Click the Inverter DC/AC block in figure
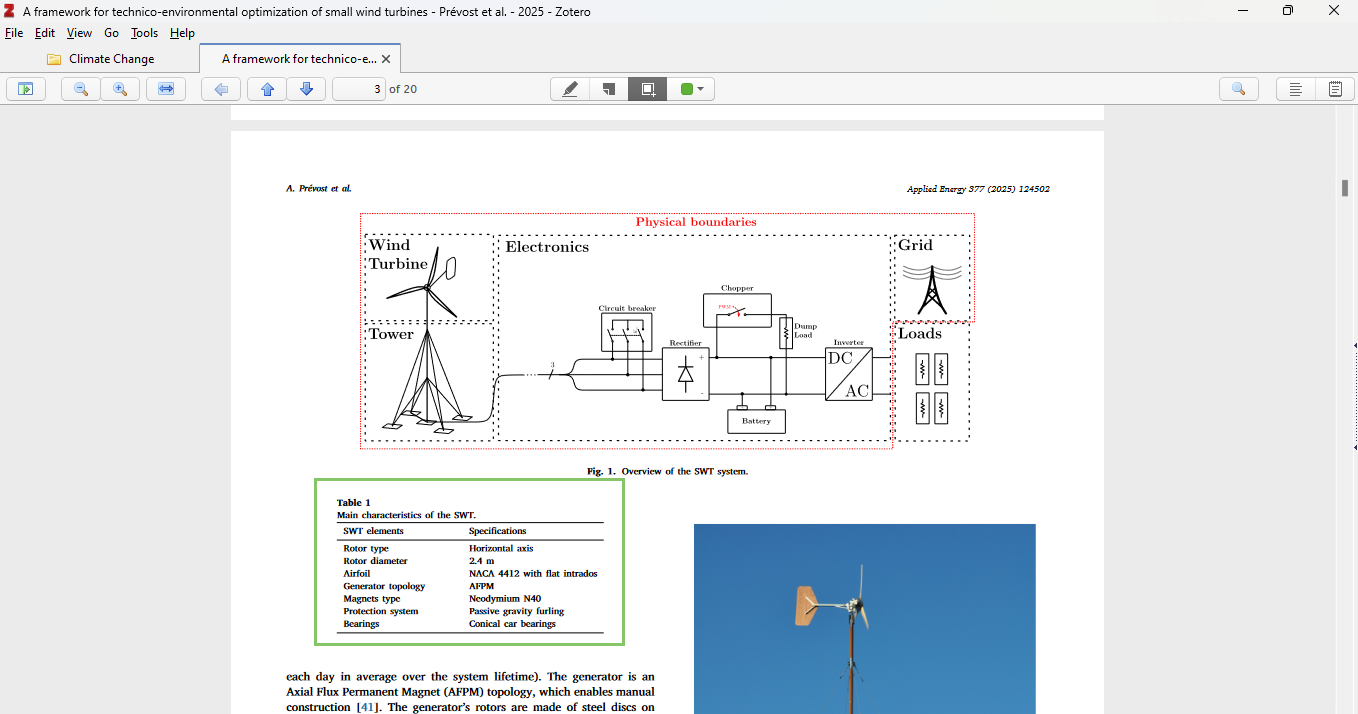This screenshot has width=1358, height=714. (x=849, y=374)
